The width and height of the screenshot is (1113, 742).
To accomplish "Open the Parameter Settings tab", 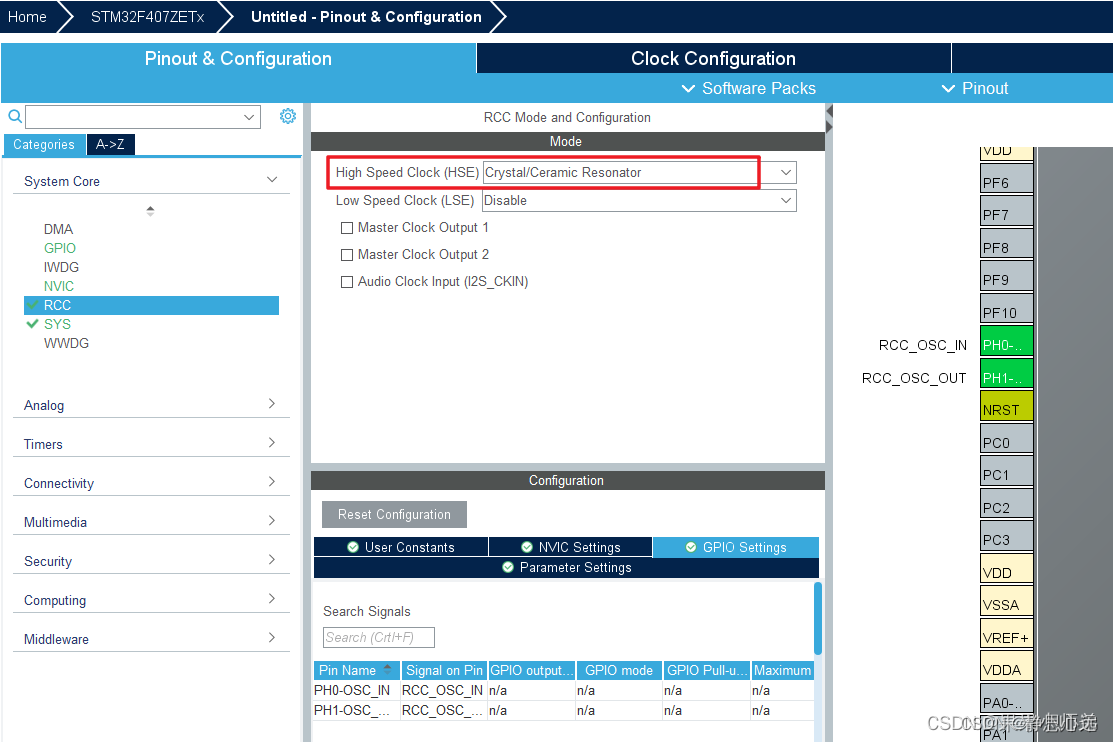I will coord(566,567).
